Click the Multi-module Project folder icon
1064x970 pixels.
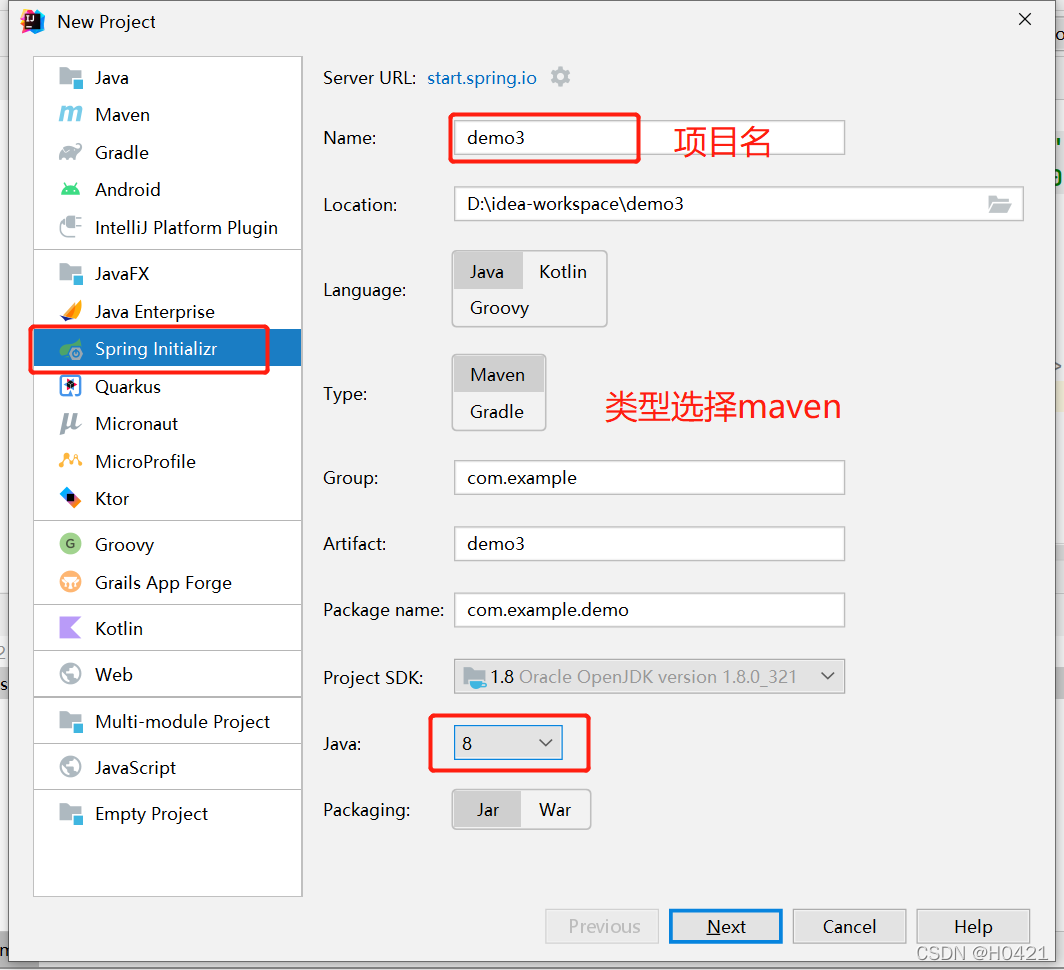point(71,721)
